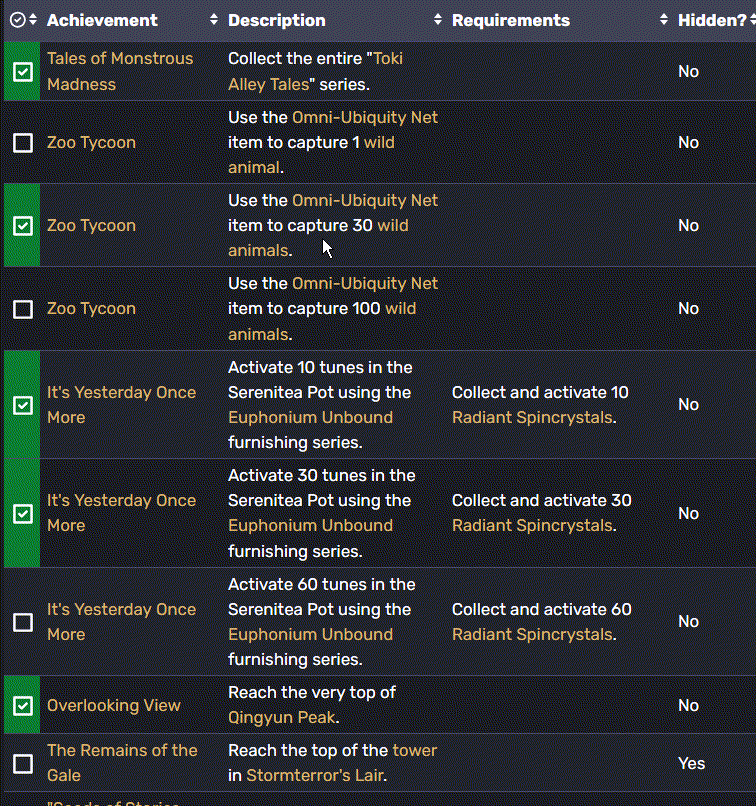Click the Requirements column header
Screen dimensions: 756x806
coord(511,20)
